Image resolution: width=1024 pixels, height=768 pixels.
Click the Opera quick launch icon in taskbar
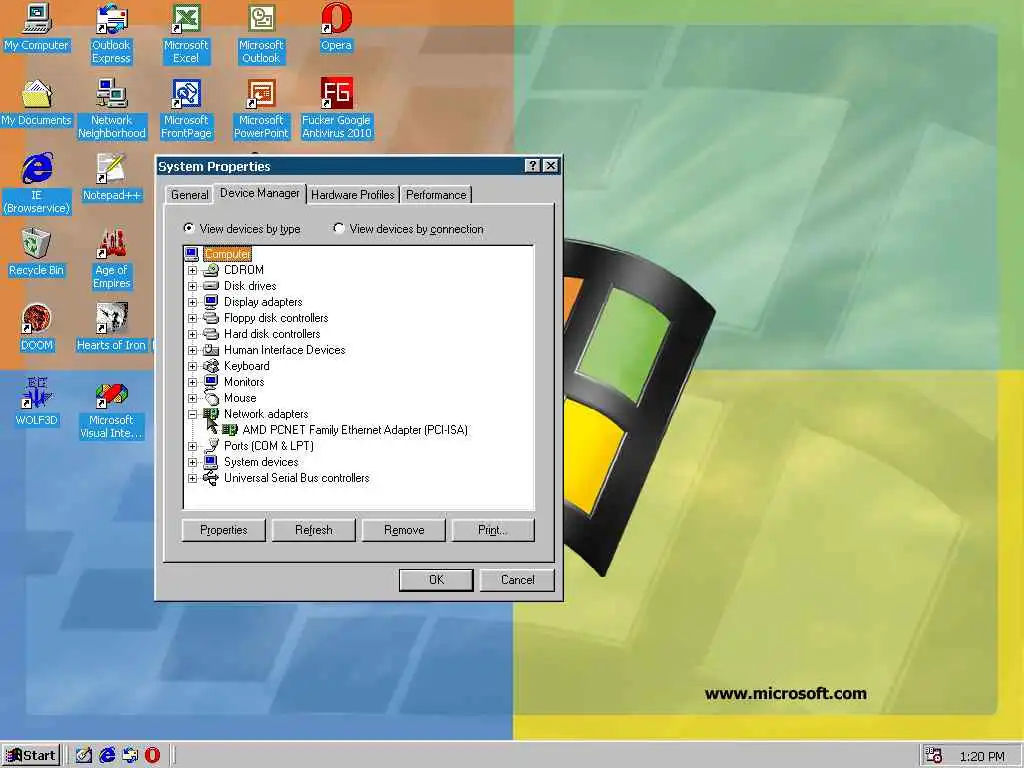tap(152, 755)
